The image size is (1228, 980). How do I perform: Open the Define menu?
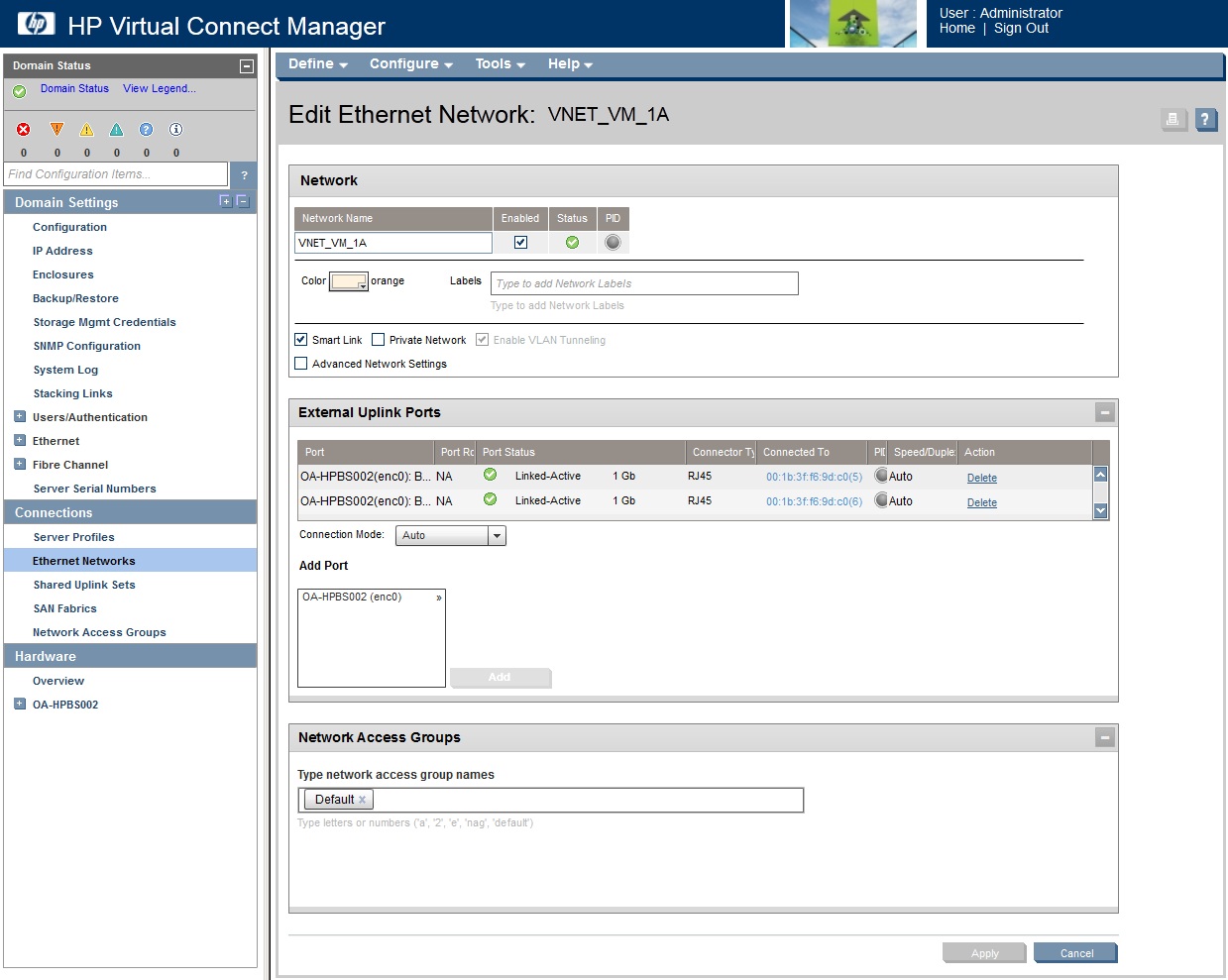coord(318,64)
